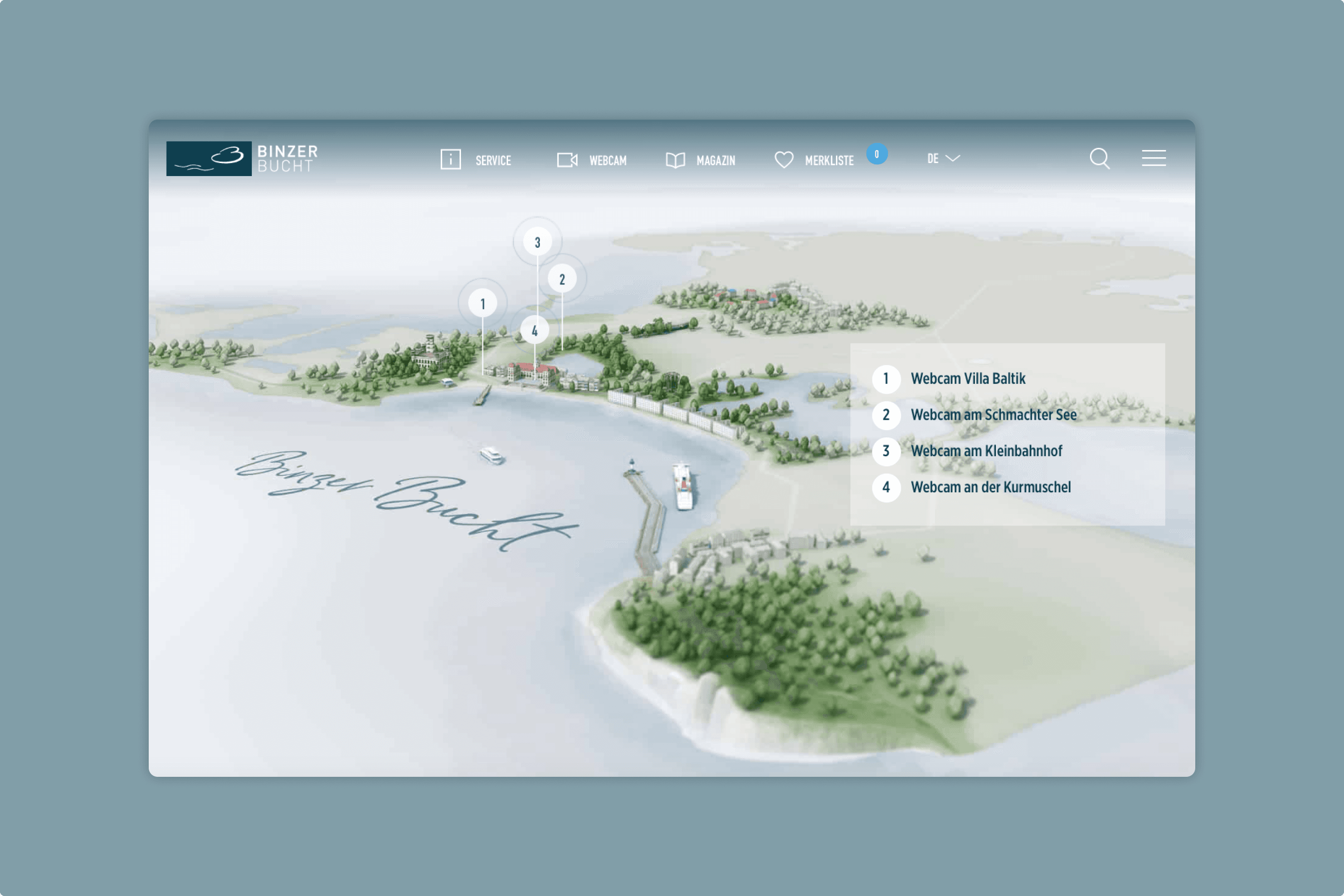
Task: Open the SERVICE menu item
Action: point(492,160)
